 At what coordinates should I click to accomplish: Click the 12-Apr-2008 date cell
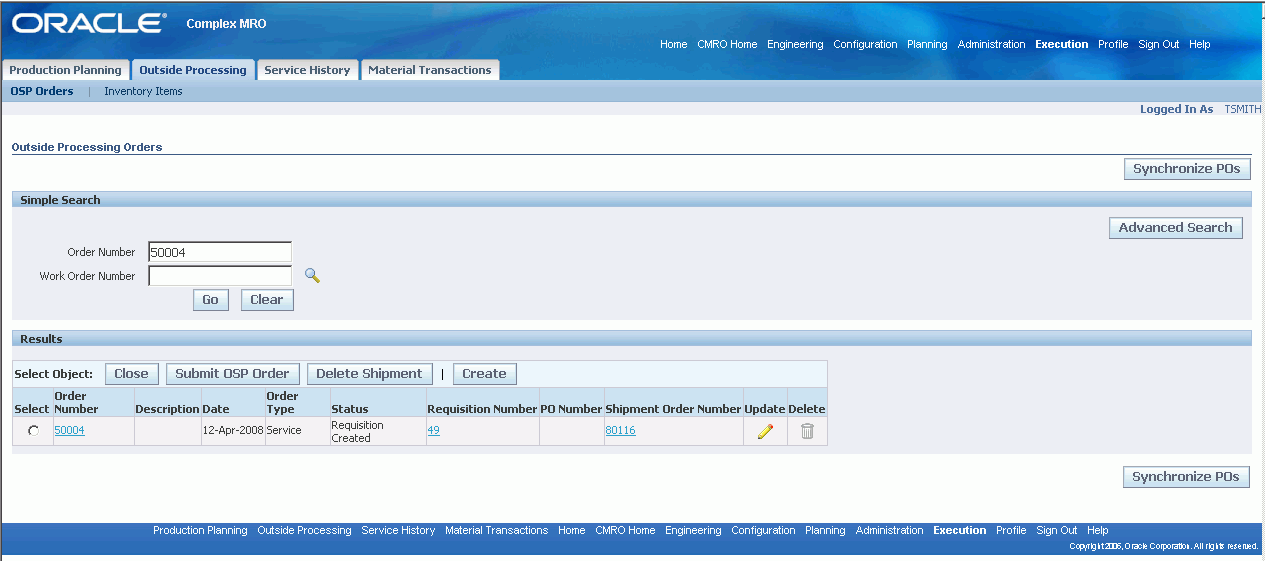[233, 431]
